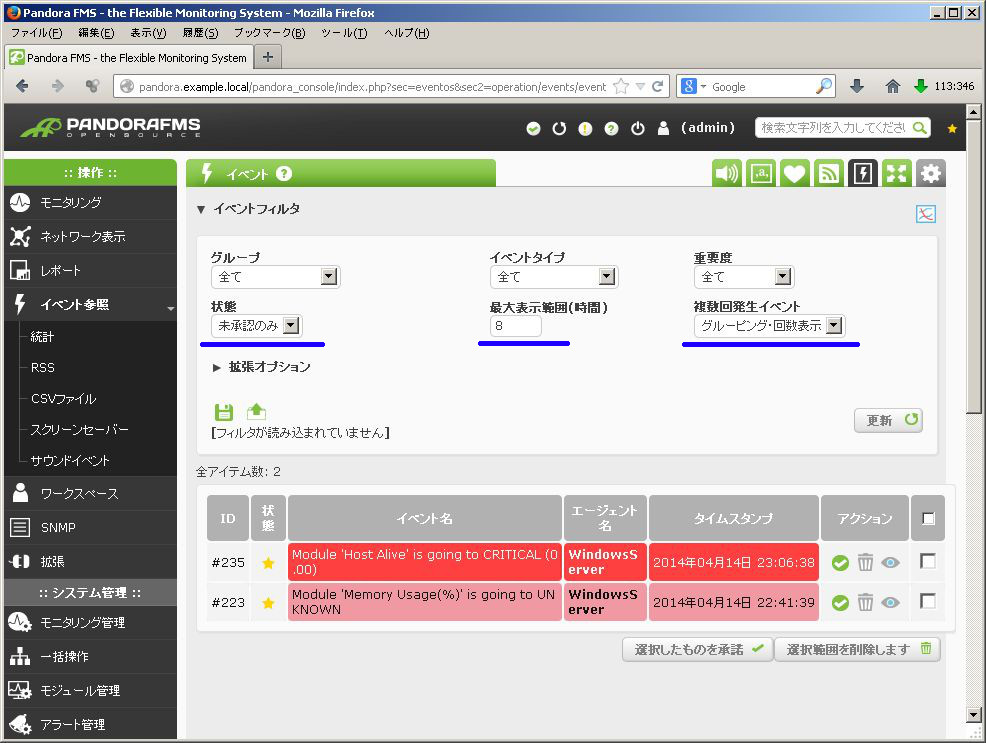Open the RSS feed icon in event toolbar
Viewport: 986px width, 743px height.
click(829, 173)
